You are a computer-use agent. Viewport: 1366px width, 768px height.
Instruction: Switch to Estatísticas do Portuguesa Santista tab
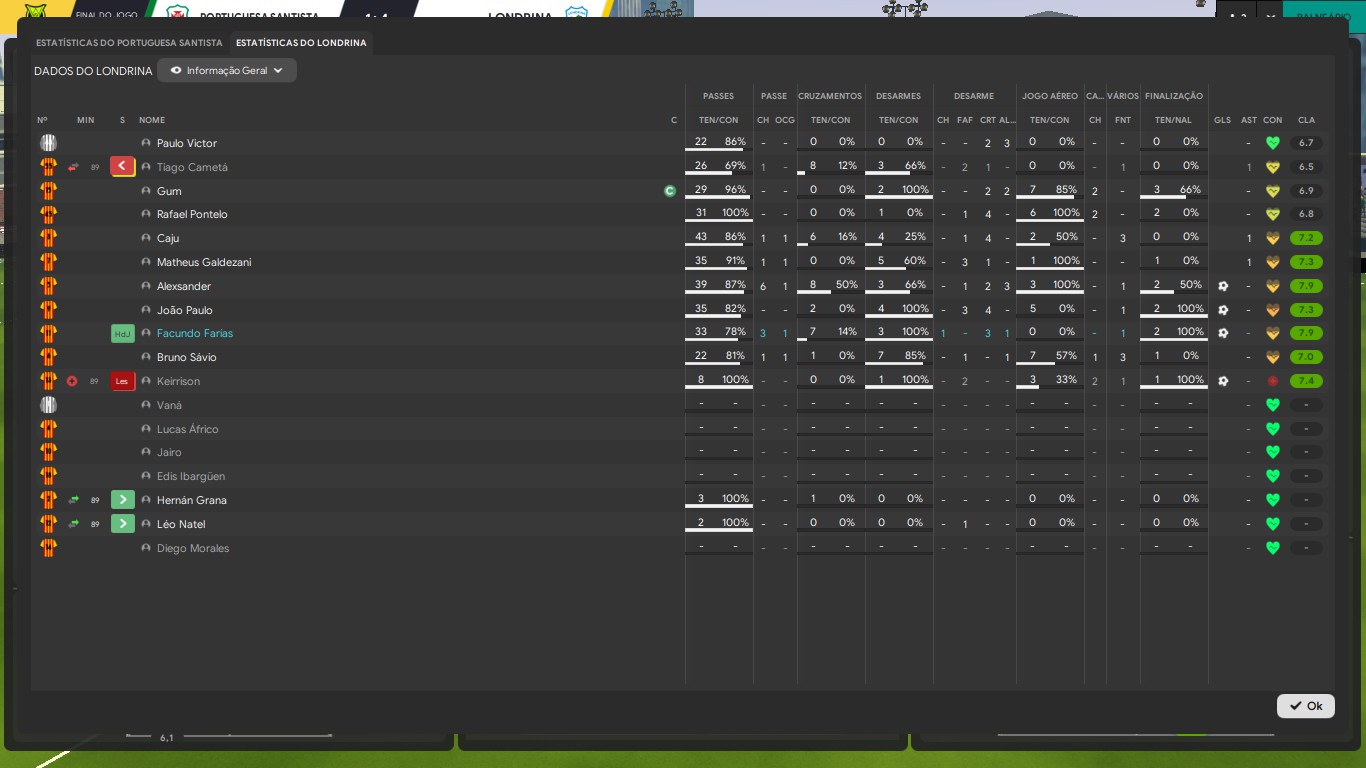coord(129,43)
